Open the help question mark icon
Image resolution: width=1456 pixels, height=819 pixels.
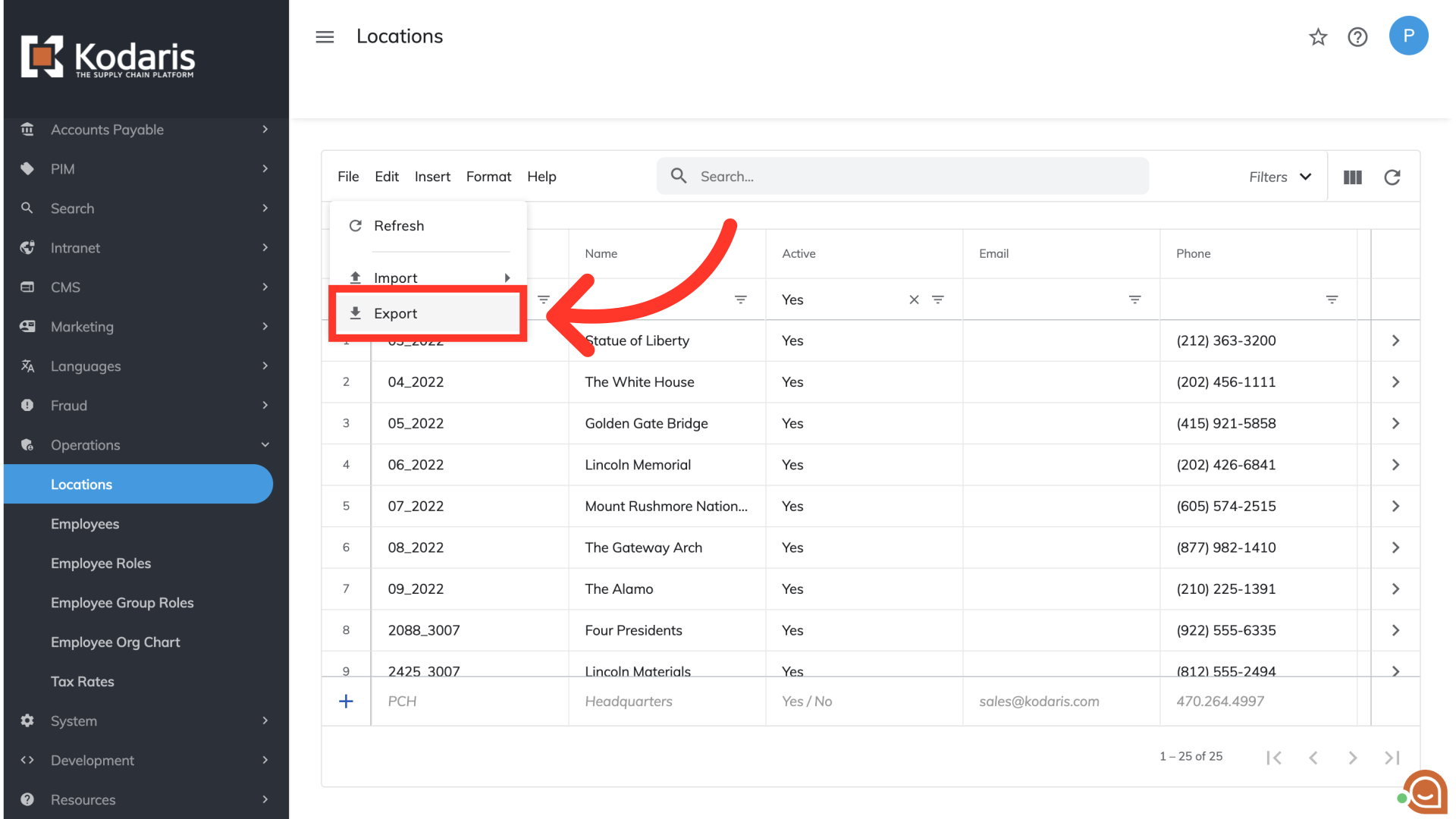[x=1357, y=36]
